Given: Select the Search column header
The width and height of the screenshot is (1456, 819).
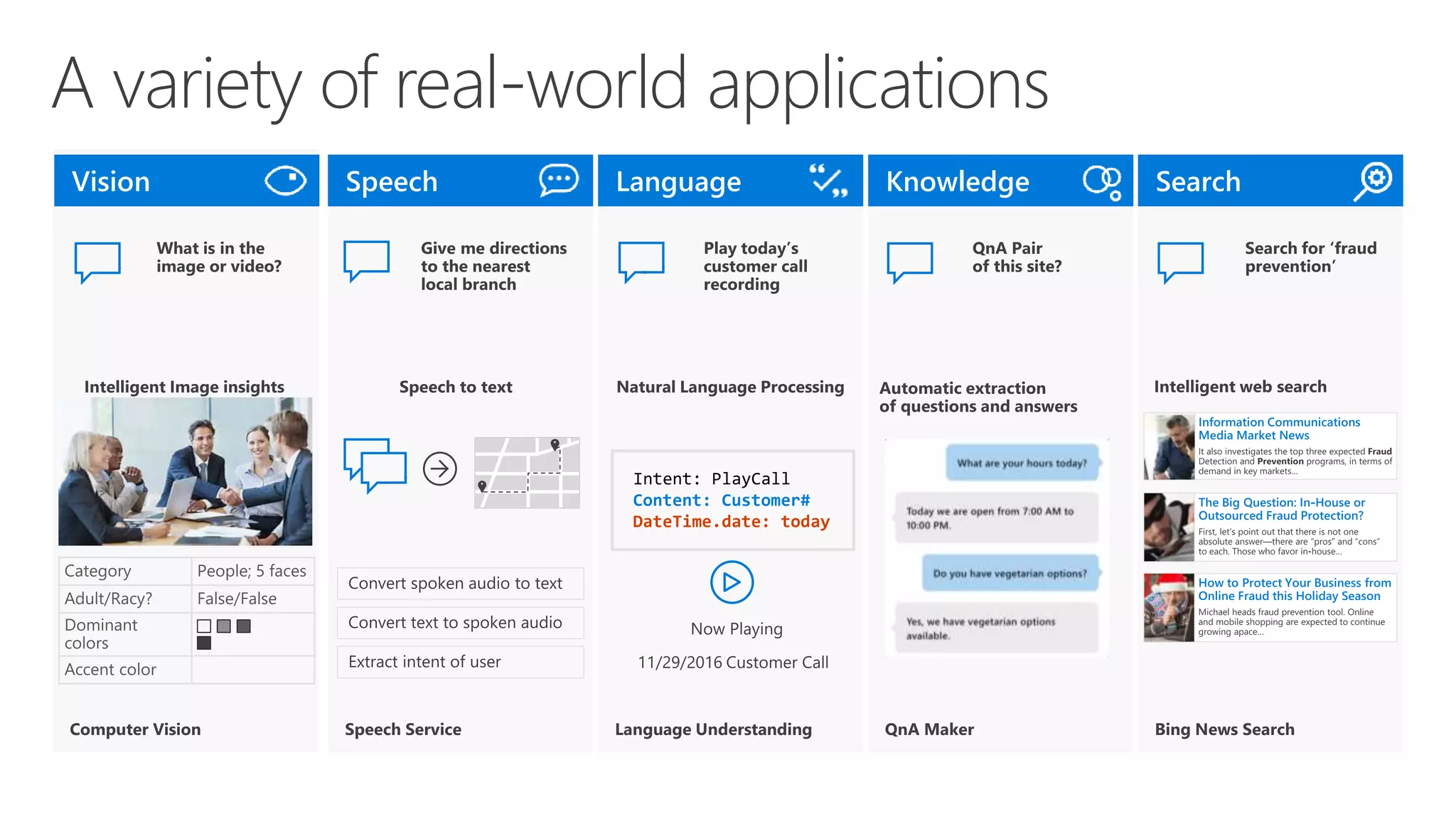Looking at the screenshot, I should click(1270, 181).
